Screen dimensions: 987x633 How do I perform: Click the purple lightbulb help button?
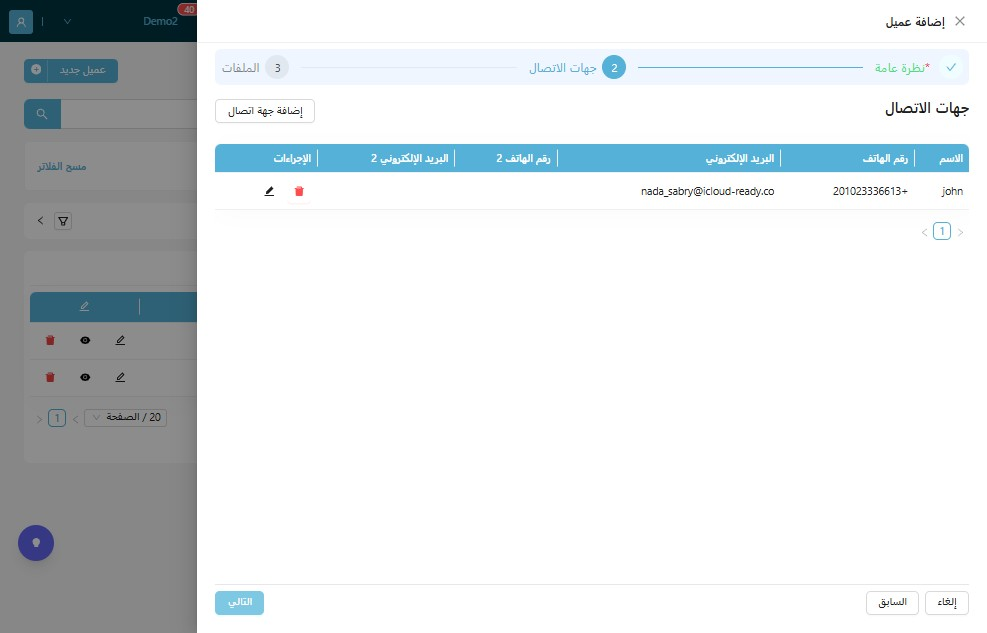tap(36, 543)
